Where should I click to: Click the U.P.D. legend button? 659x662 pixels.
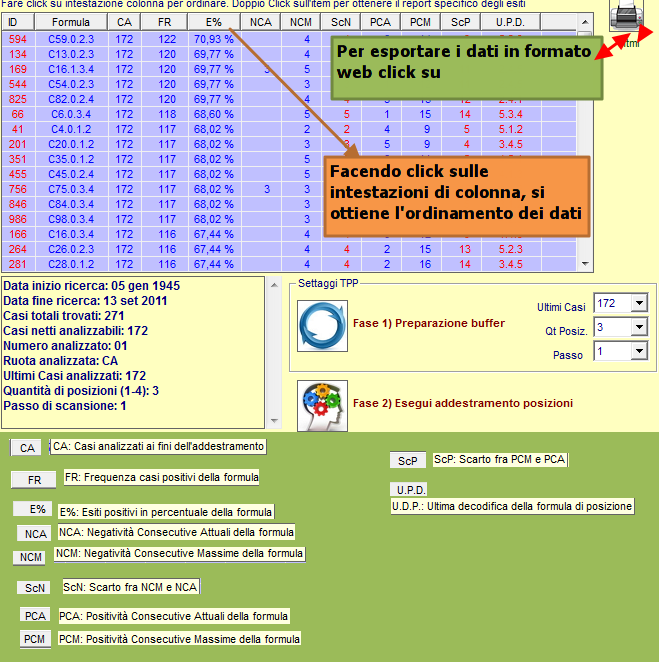click(x=409, y=489)
